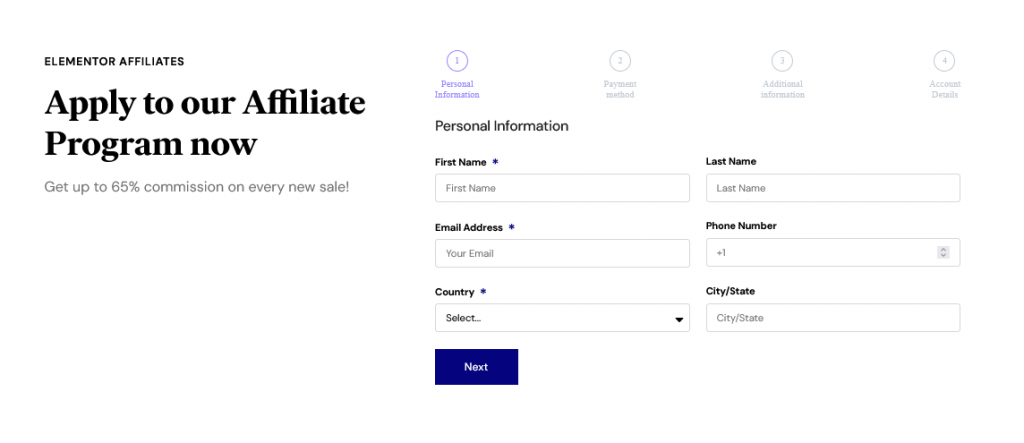The width and height of the screenshot is (1024, 443).
Task: Select the Your Email input box
Action: [562, 253]
